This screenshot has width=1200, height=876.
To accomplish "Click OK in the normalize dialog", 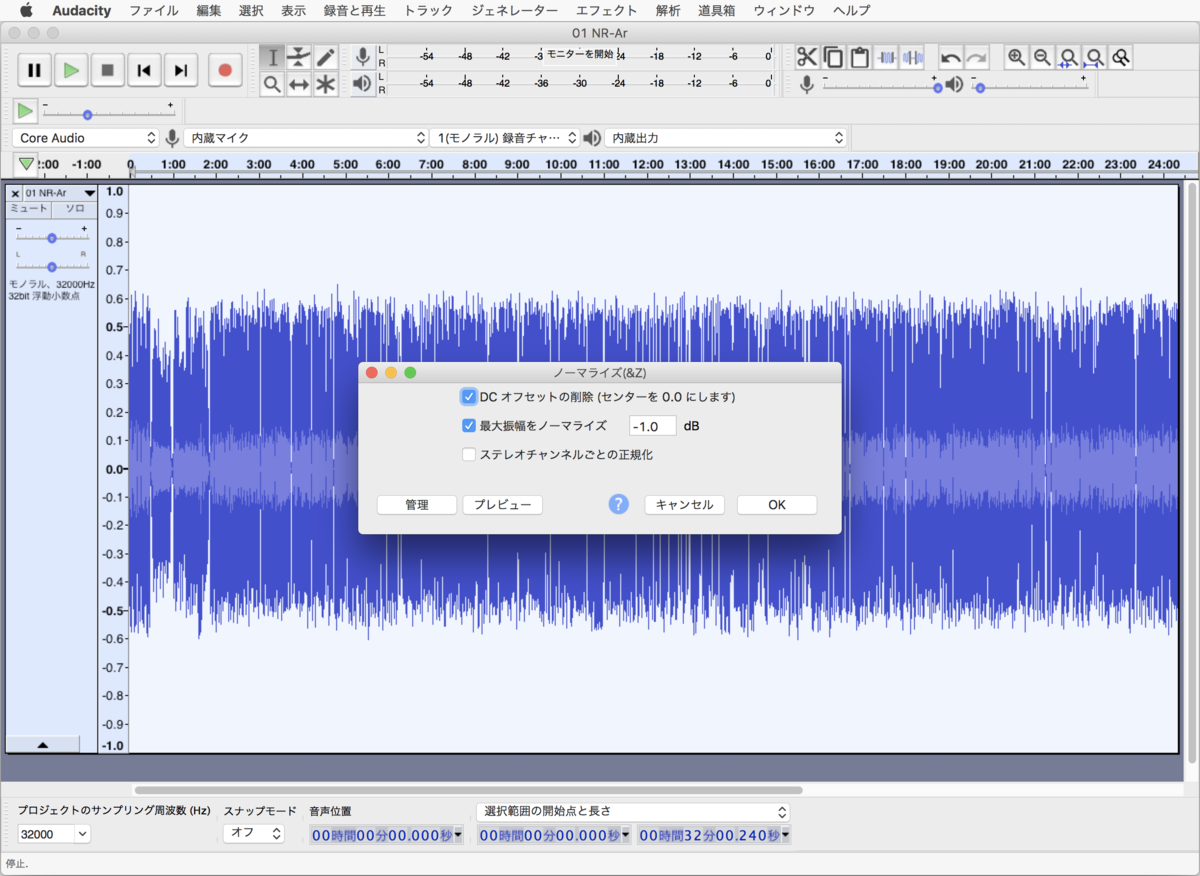I will click(x=777, y=505).
